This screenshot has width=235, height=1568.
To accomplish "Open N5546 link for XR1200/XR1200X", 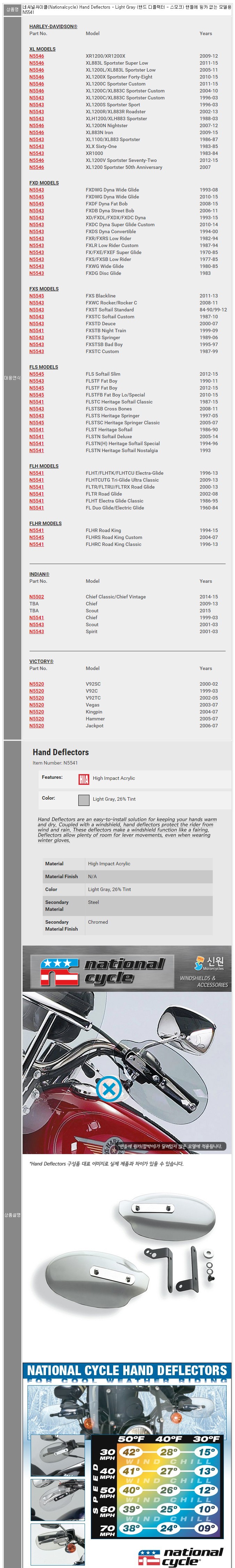I will [x=37, y=56].
